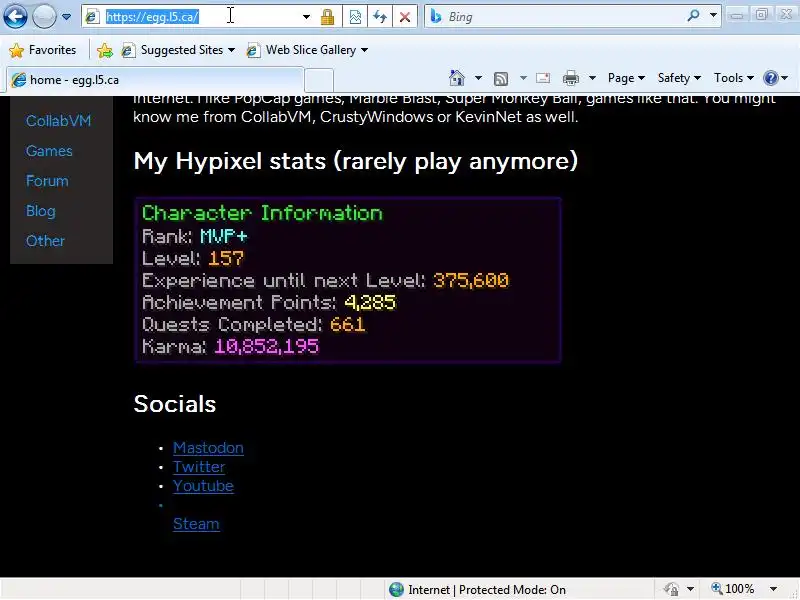Viewport: 800px width, 600px height.
Task: Open Web Slice Gallery dropdown
Action: coord(307,50)
